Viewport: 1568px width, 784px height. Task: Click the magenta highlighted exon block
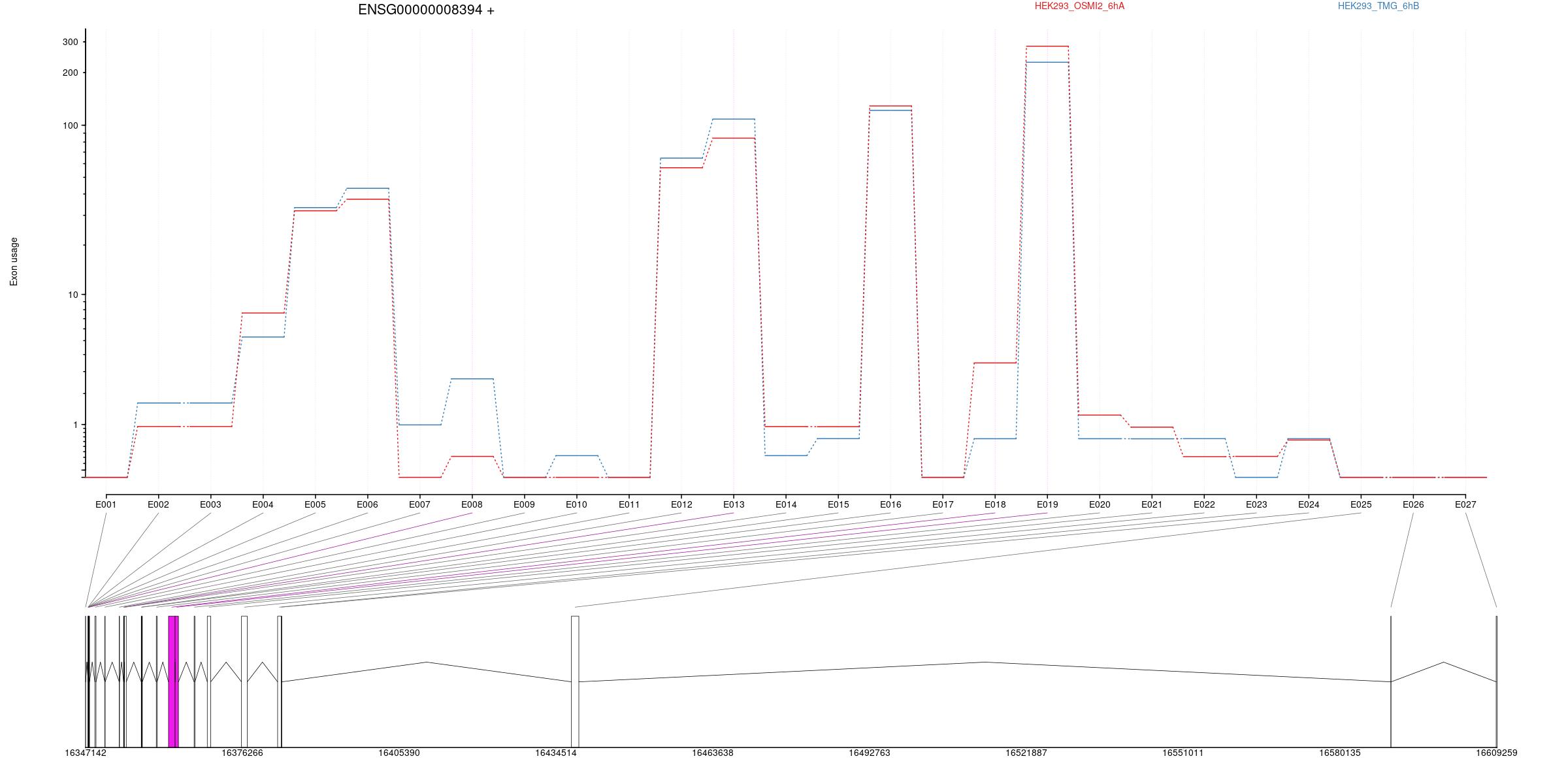(173, 681)
